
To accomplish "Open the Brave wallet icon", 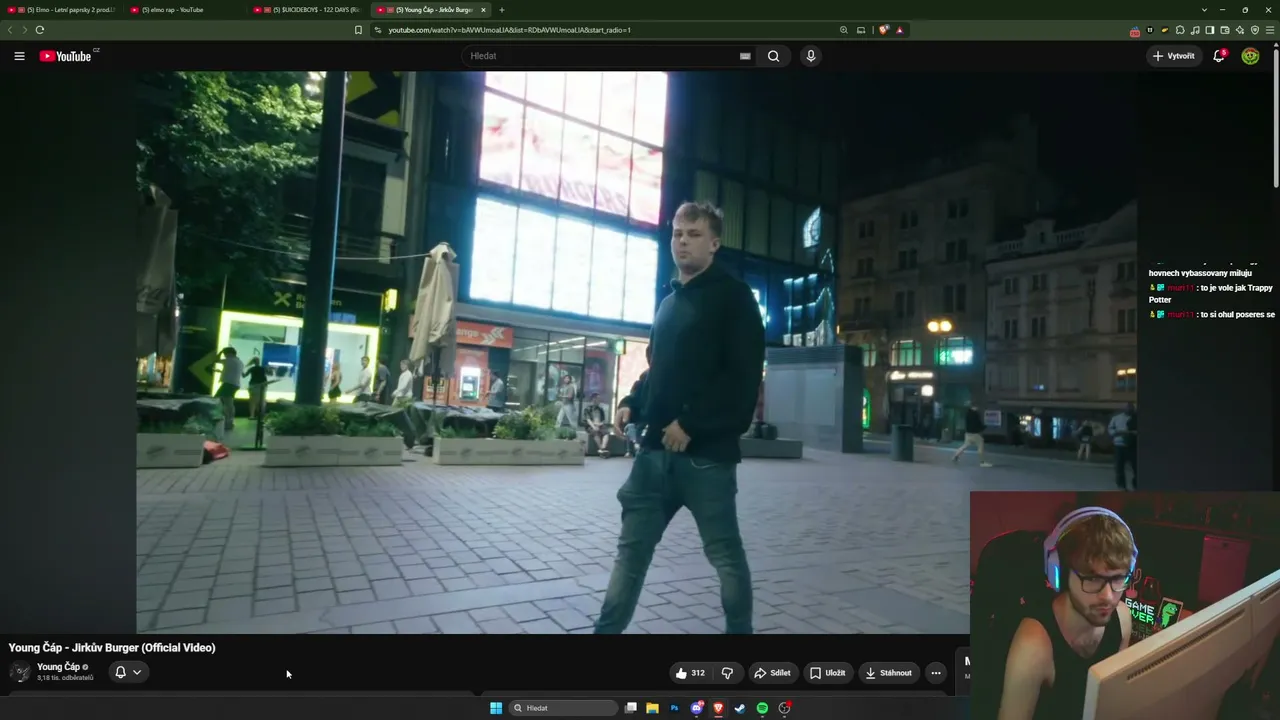I will coord(1225,30).
